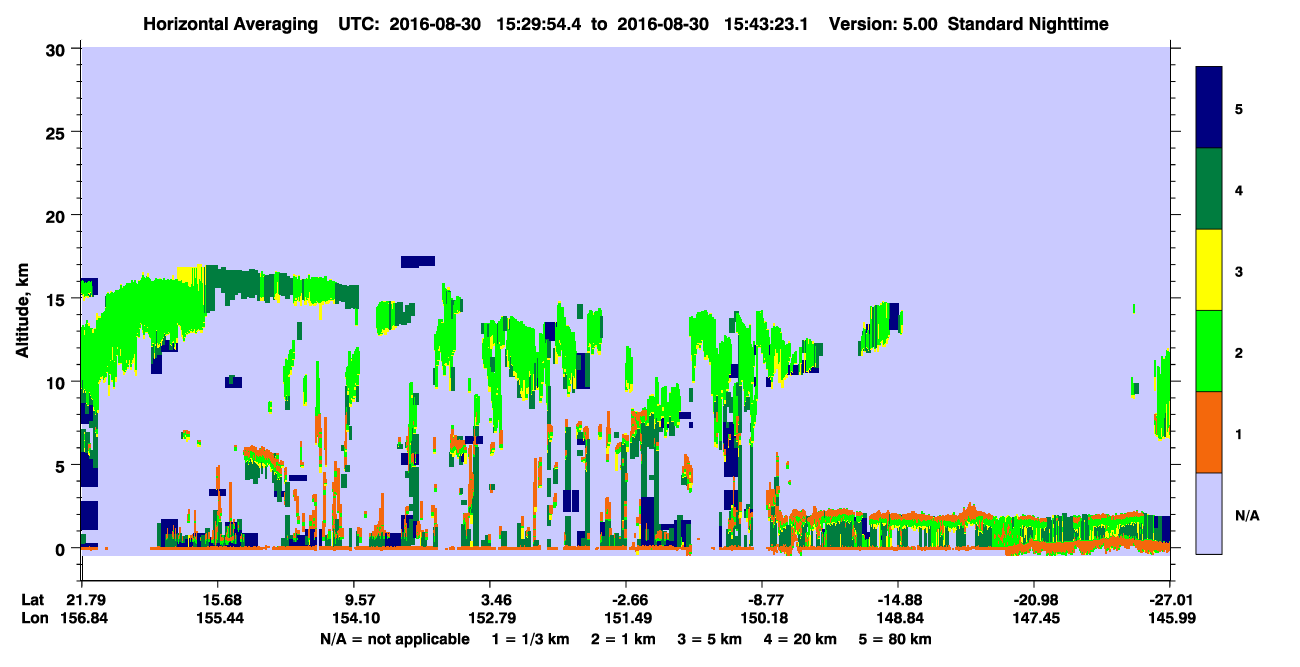Click the 'Lat' row label
The image size is (1300, 667).
coord(33,600)
